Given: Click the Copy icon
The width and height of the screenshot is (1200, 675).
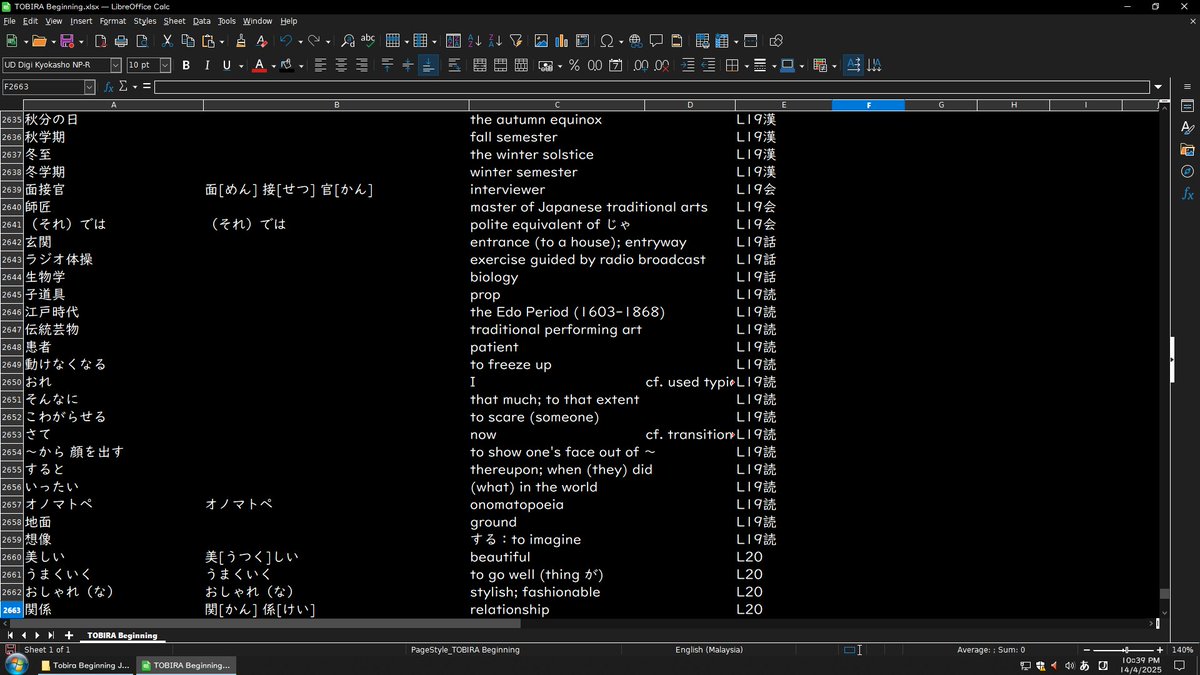Looking at the screenshot, I should [188, 41].
